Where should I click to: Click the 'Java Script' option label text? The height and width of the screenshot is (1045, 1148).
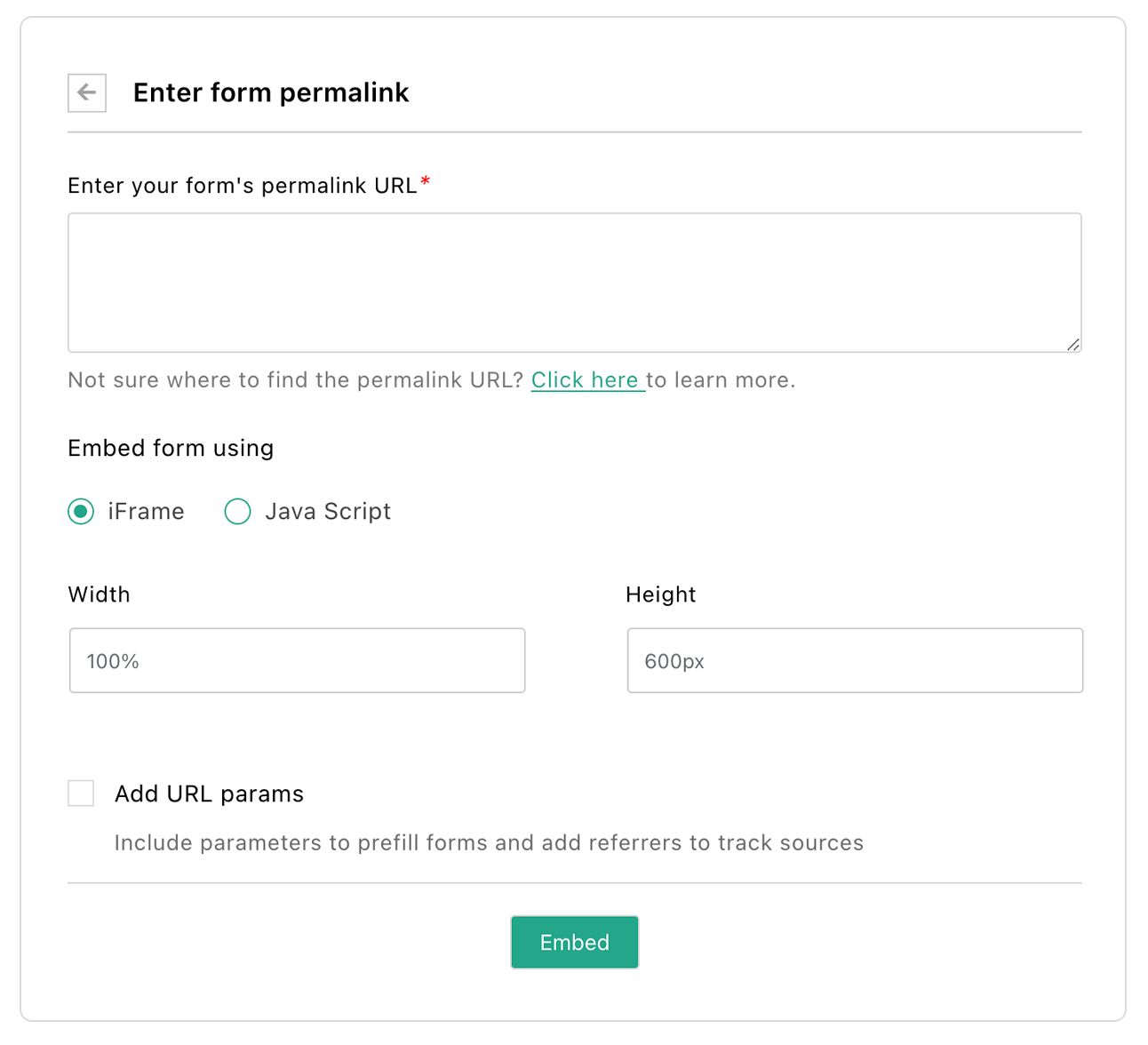[x=328, y=512]
